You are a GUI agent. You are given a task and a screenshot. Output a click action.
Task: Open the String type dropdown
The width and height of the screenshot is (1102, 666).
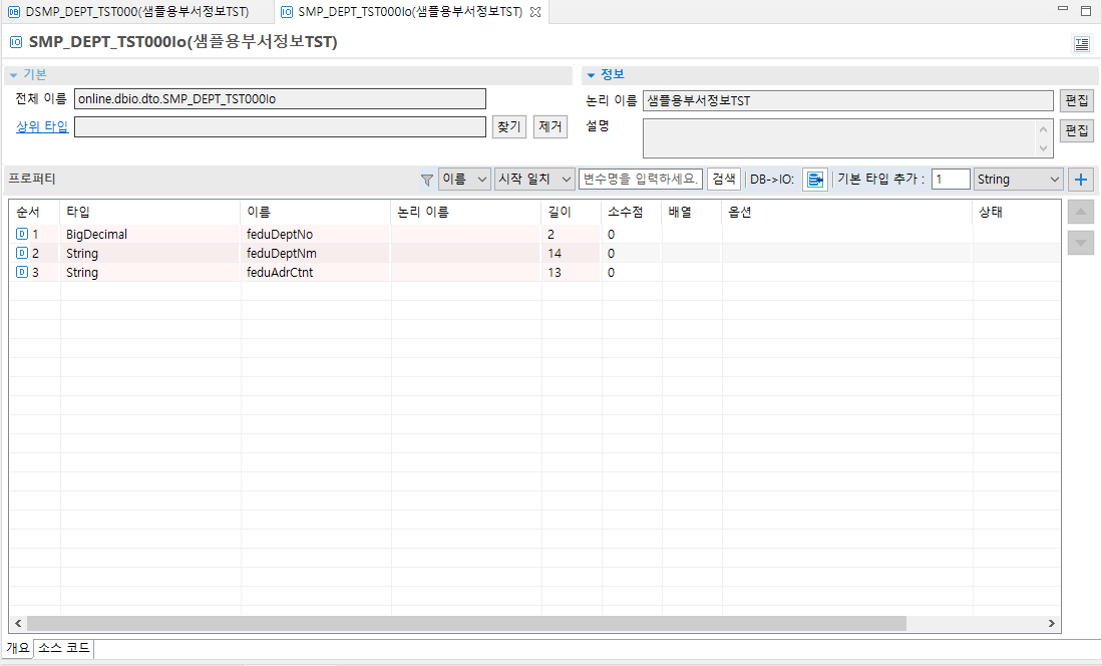pos(1017,178)
